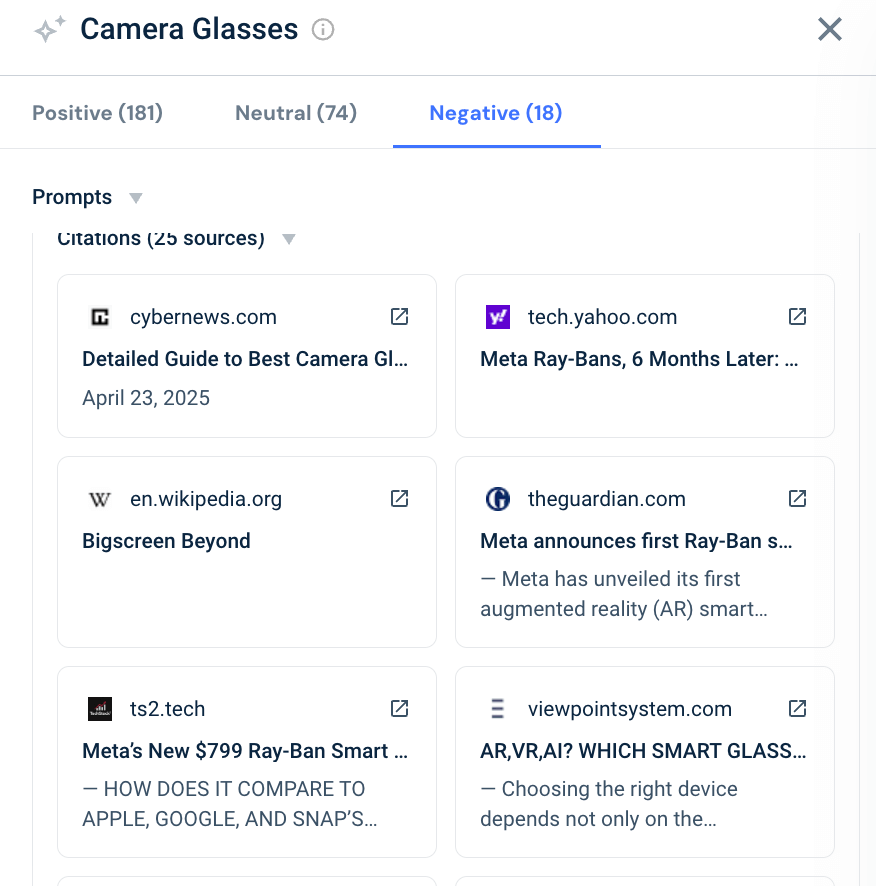Click the cybernews.com favicon
Viewport: 876px width, 886px height.
pyautogui.click(x=99, y=316)
